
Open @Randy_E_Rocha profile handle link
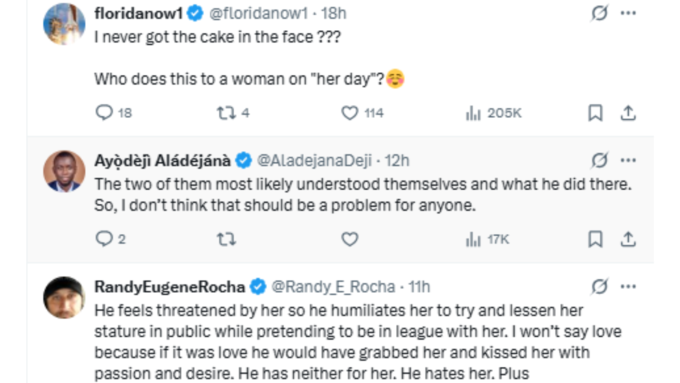coord(333,287)
